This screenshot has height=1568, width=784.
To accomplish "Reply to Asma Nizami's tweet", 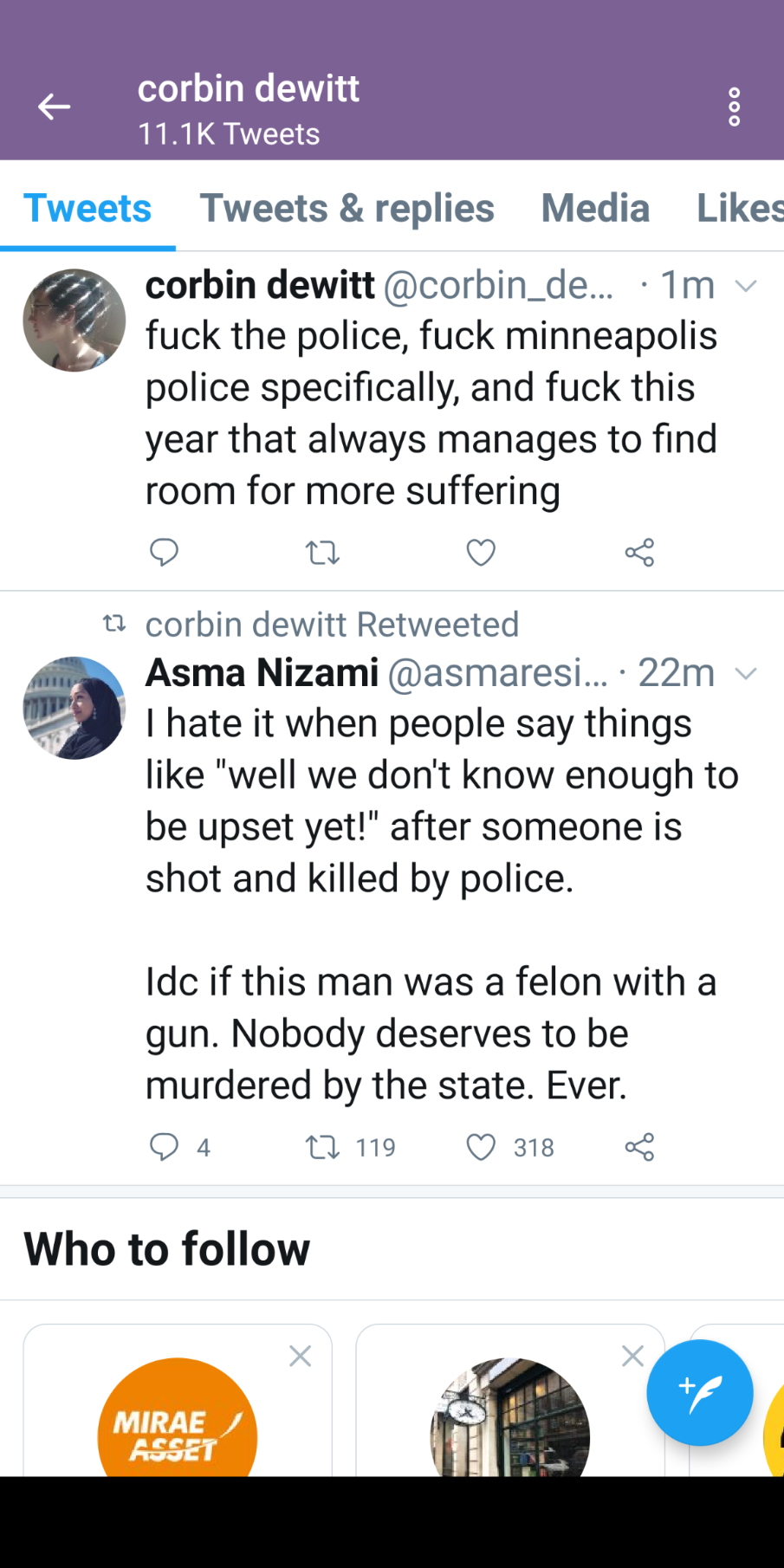I will 164,1147.
